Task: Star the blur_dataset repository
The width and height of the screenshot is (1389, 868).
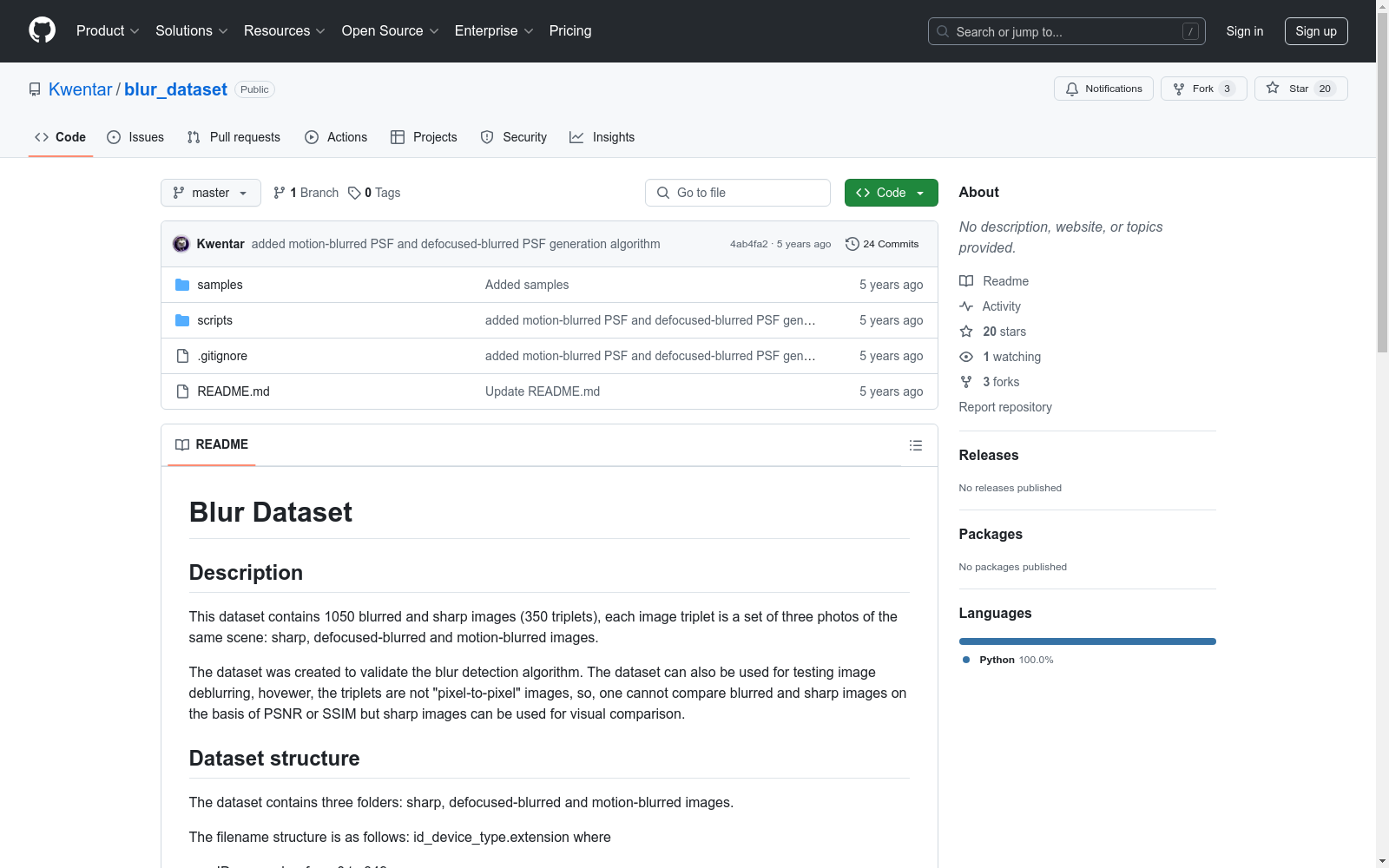Action: [x=1300, y=89]
